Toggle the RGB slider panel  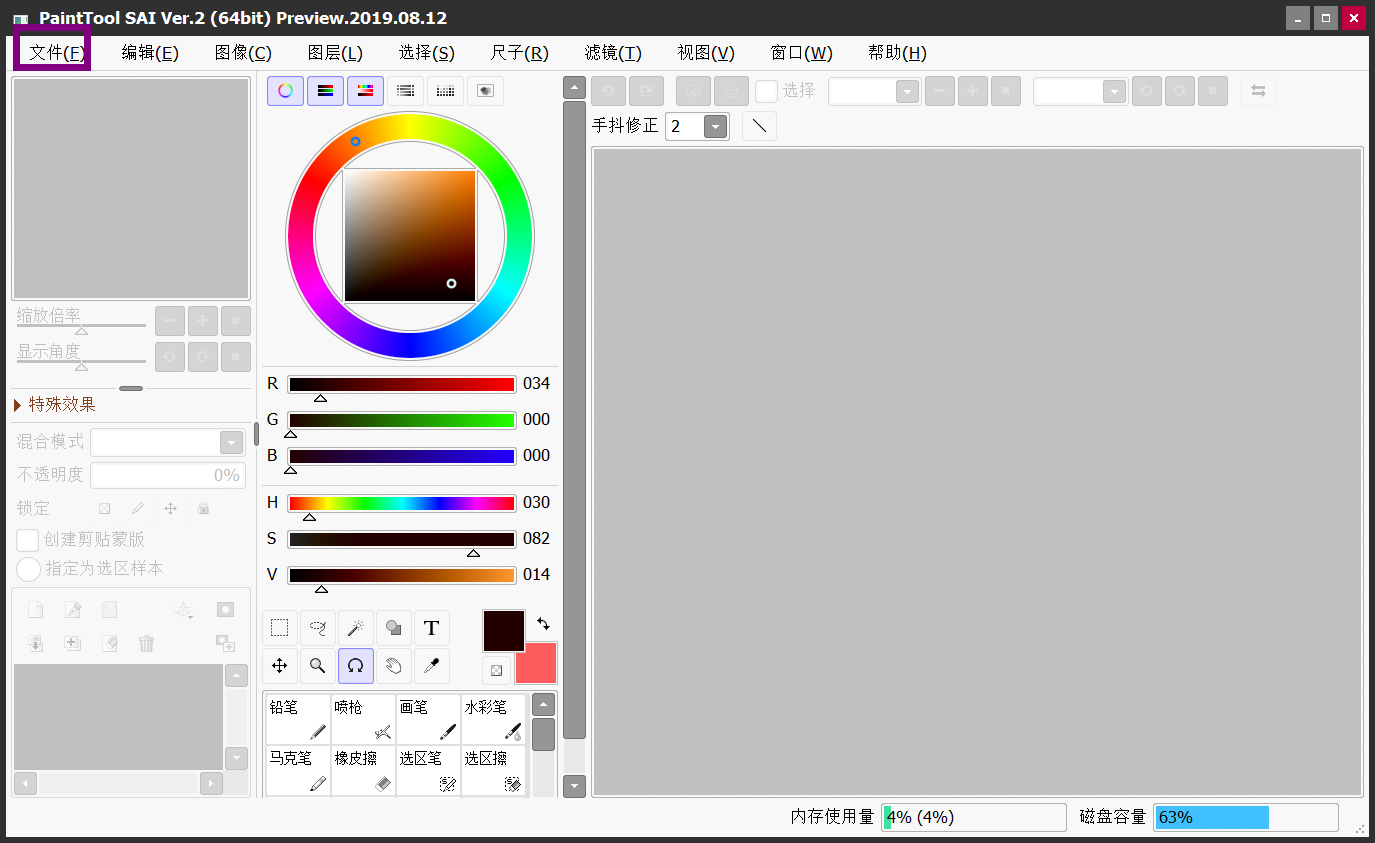[x=325, y=91]
